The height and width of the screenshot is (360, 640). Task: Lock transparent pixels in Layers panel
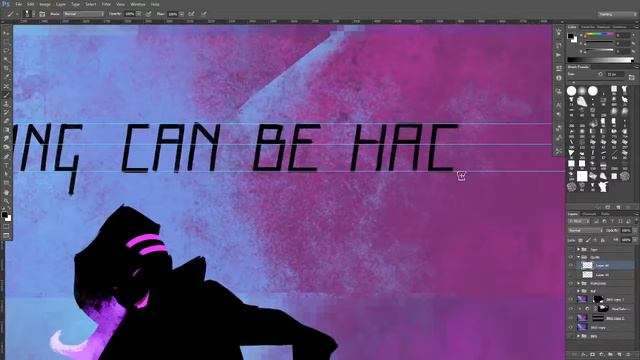coord(580,240)
